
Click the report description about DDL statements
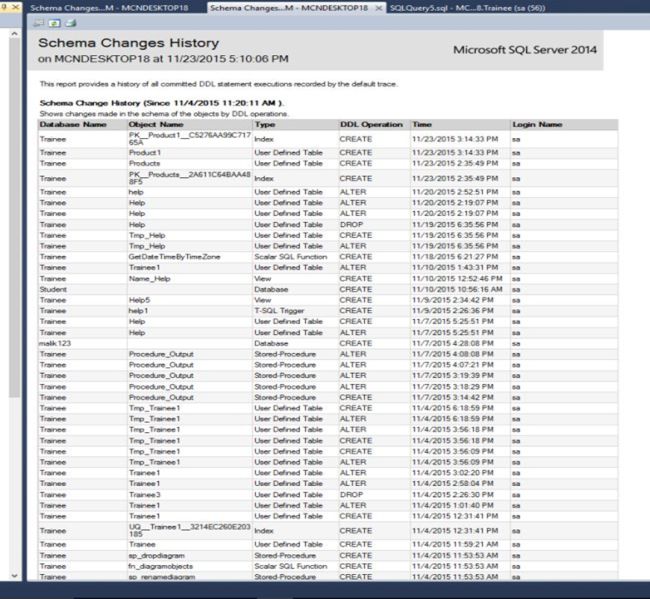[x=218, y=84]
